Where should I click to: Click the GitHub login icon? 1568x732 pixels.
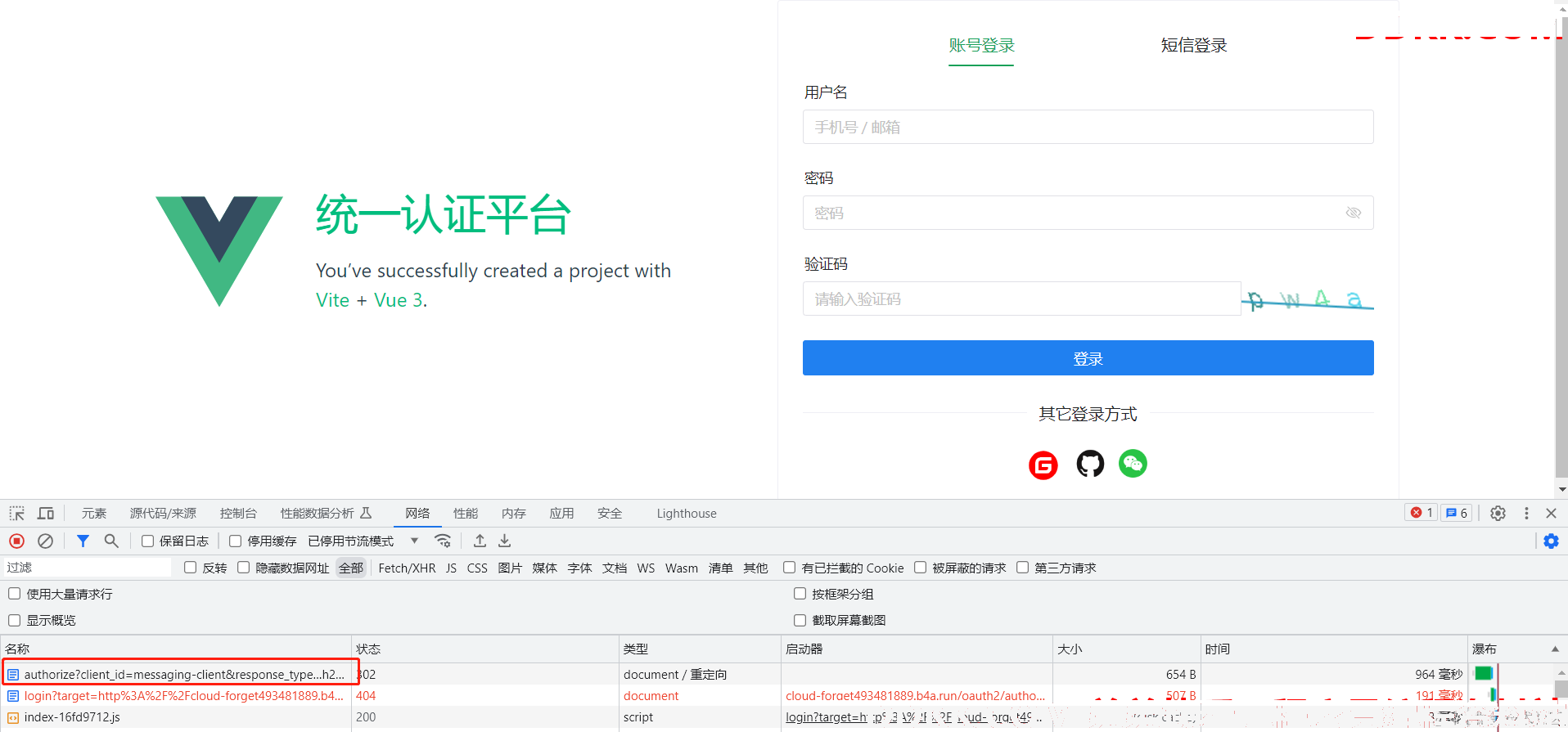click(1089, 464)
